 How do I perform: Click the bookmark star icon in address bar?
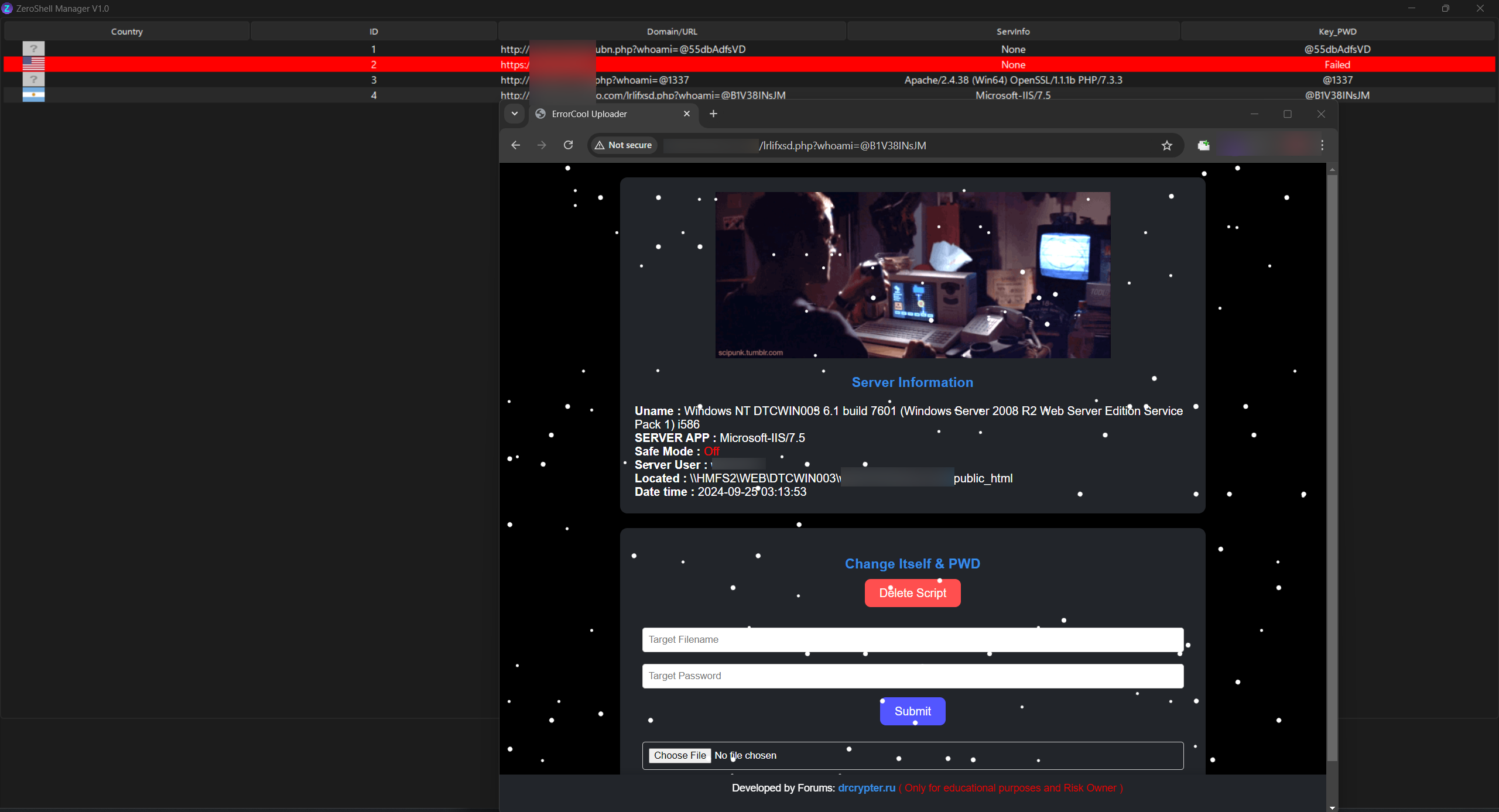coord(1166,145)
